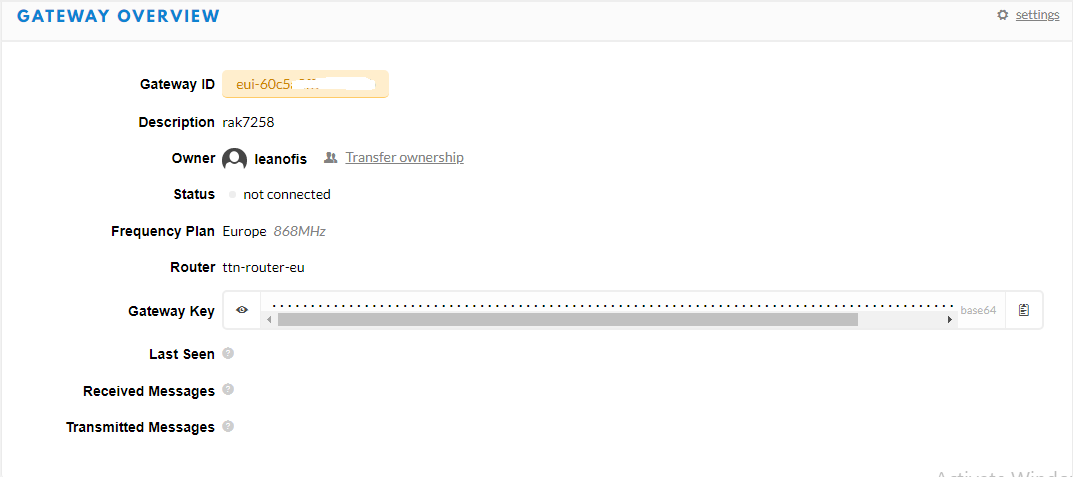Copy the Gateway Key with clipboard icon
The width and height of the screenshot is (1073, 477).
pyautogui.click(x=1024, y=310)
